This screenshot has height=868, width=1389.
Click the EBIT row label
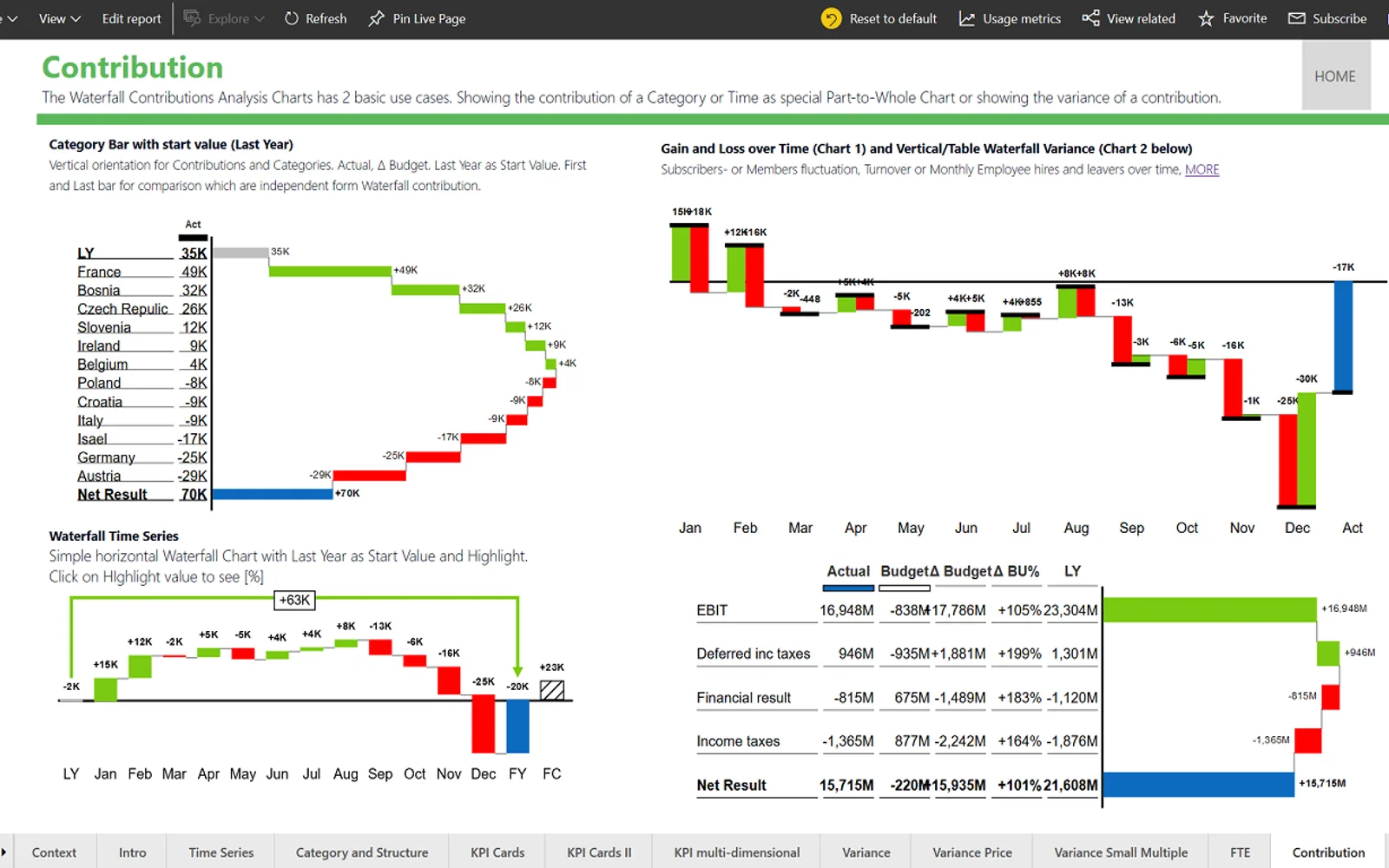(712, 610)
